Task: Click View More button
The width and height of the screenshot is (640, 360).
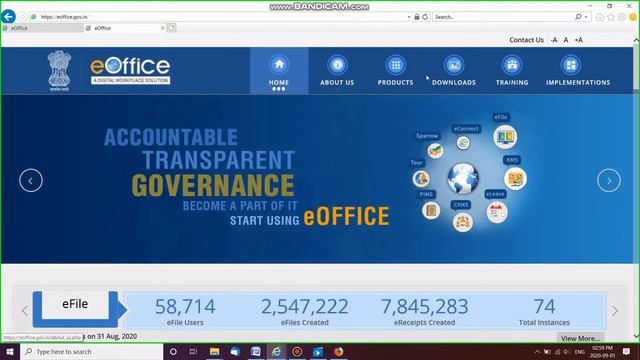Action: coord(580,338)
